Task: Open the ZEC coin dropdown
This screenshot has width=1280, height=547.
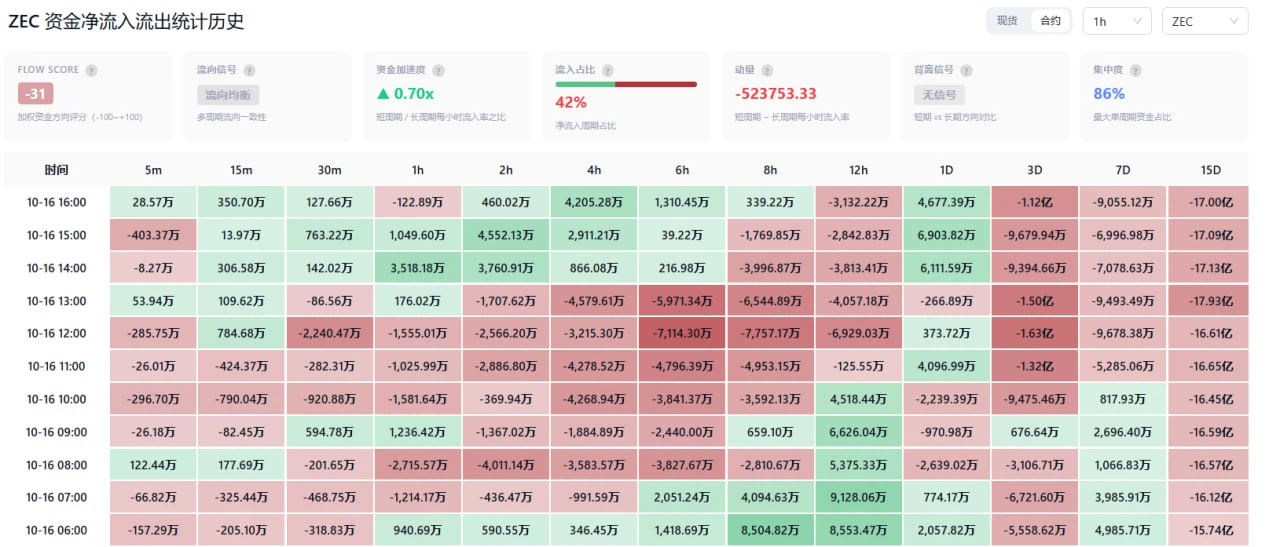Action: coord(1205,21)
